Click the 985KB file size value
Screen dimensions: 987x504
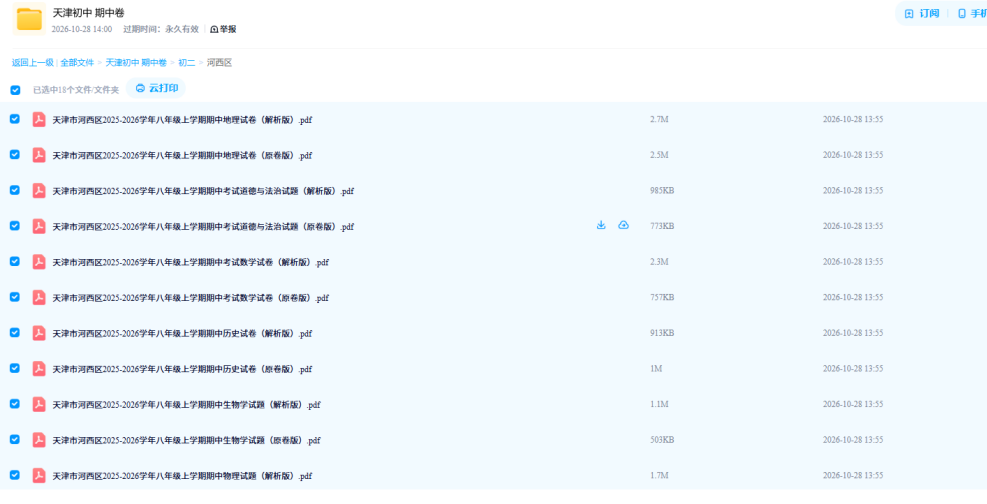pos(662,190)
